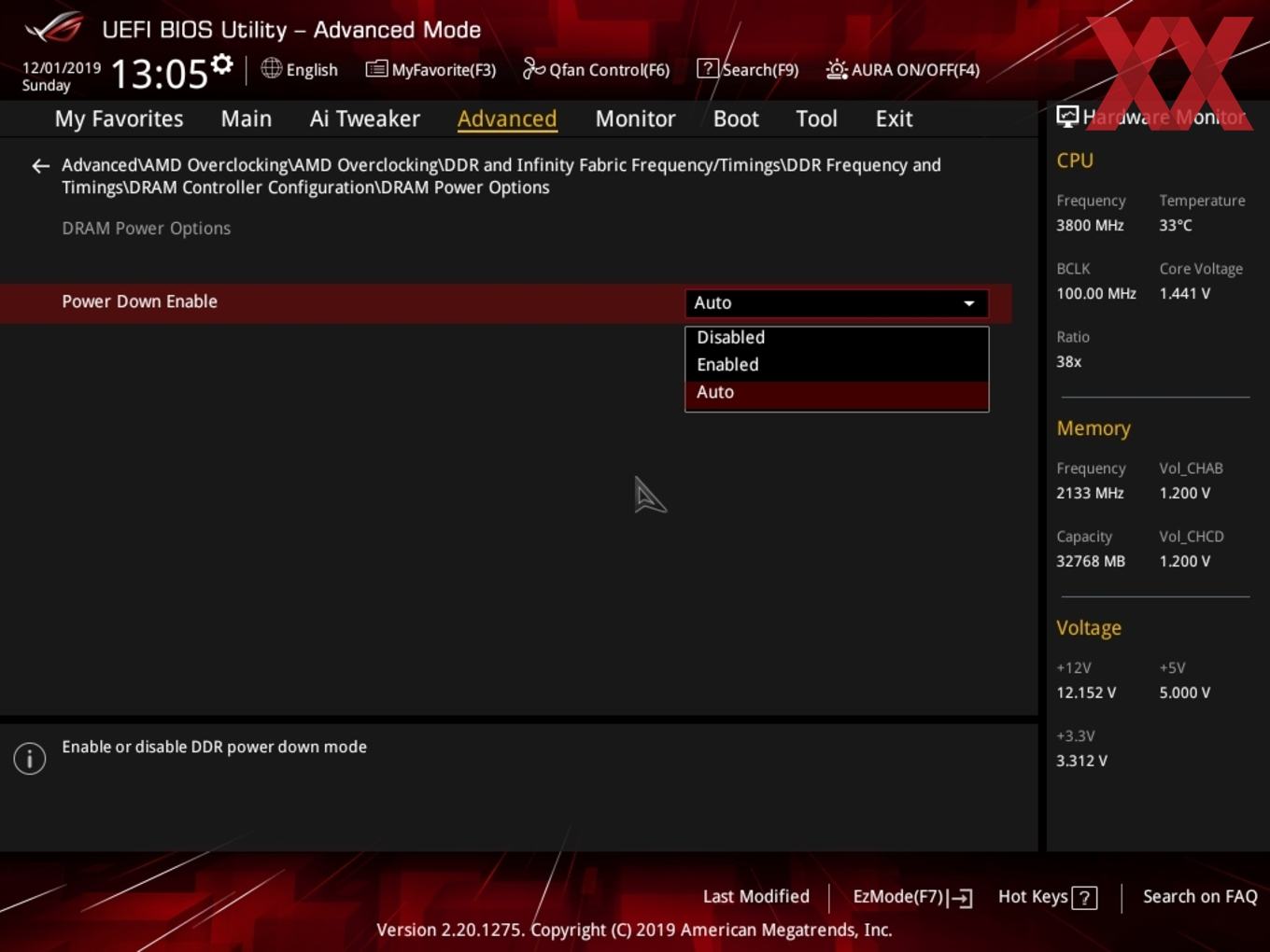
Task: Click the Voltage section heading
Action: coord(1089,628)
